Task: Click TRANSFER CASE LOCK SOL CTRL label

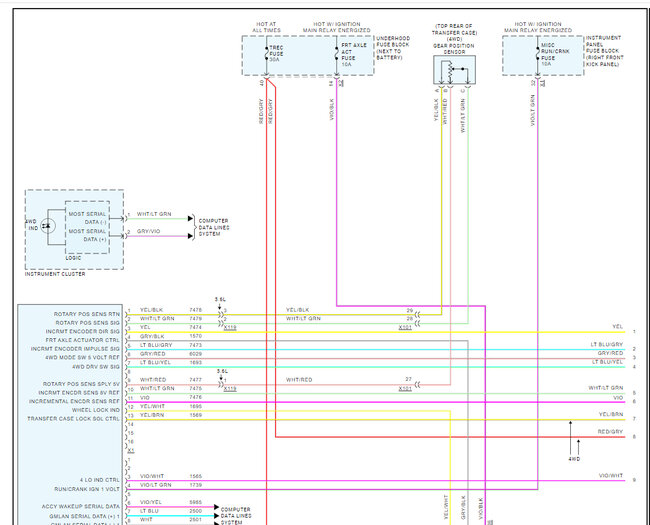Action: click(x=73, y=419)
